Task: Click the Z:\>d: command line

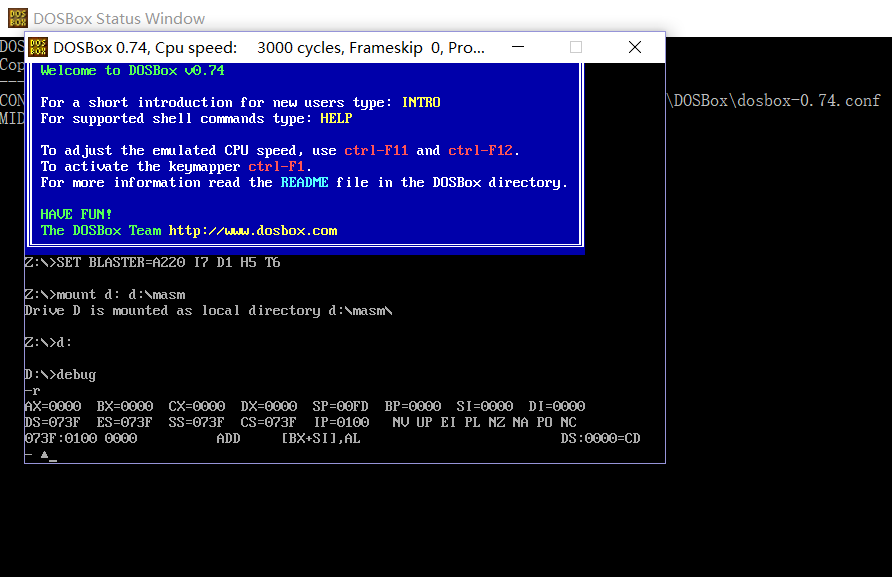Action: pos(48,343)
